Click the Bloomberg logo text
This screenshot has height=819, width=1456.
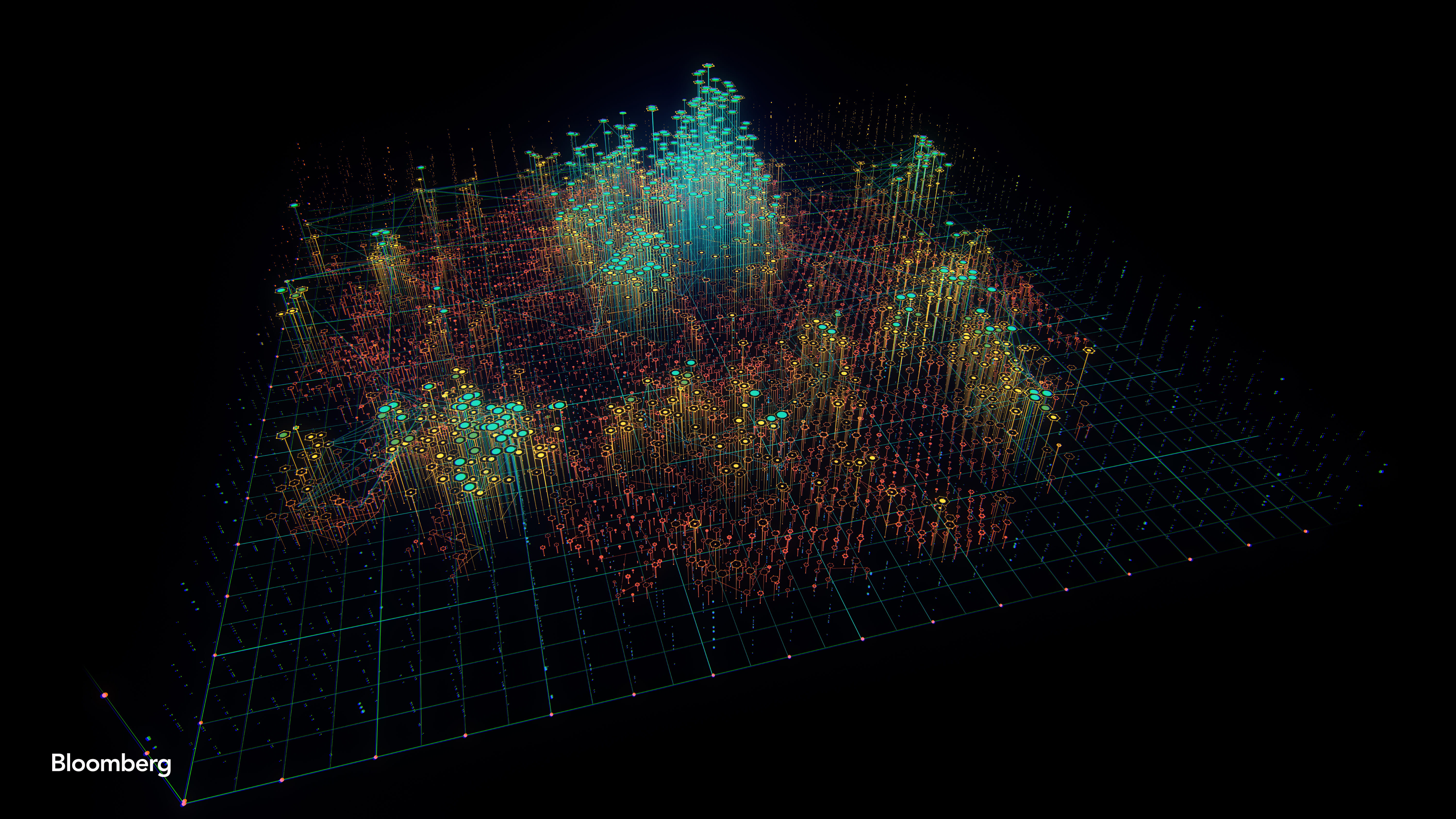coord(111,763)
